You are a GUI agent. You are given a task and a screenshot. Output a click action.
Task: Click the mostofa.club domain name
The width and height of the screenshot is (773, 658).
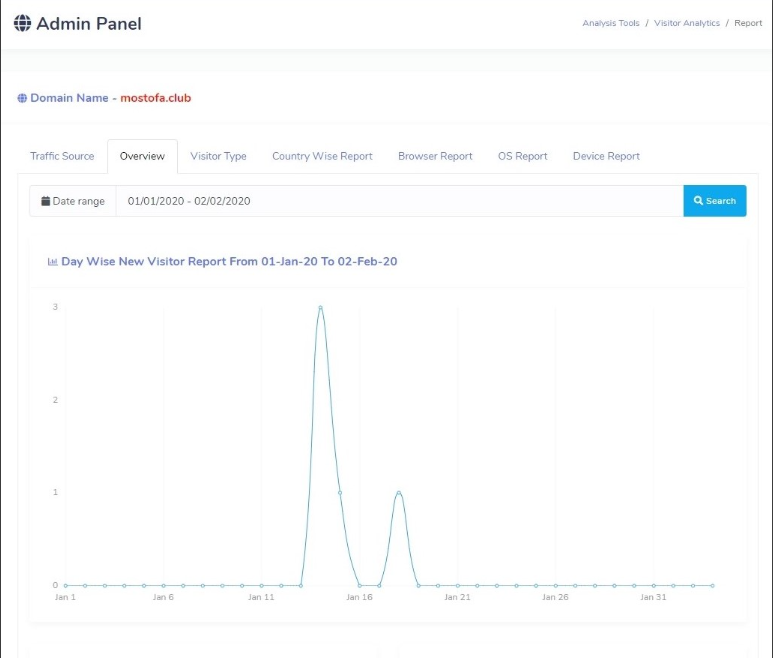[x=155, y=98]
